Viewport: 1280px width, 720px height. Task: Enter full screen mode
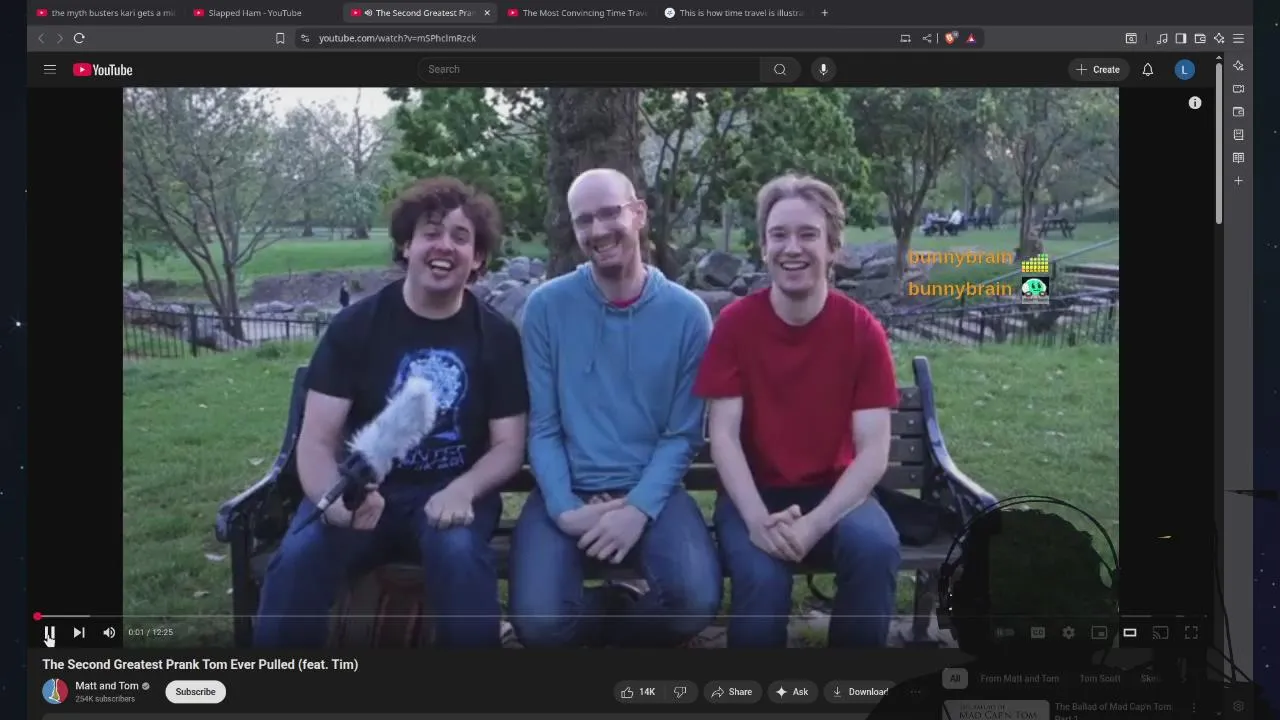coord(1191,632)
